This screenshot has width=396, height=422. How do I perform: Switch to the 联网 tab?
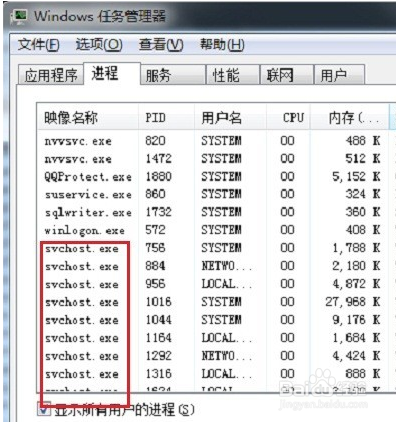[x=286, y=75]
